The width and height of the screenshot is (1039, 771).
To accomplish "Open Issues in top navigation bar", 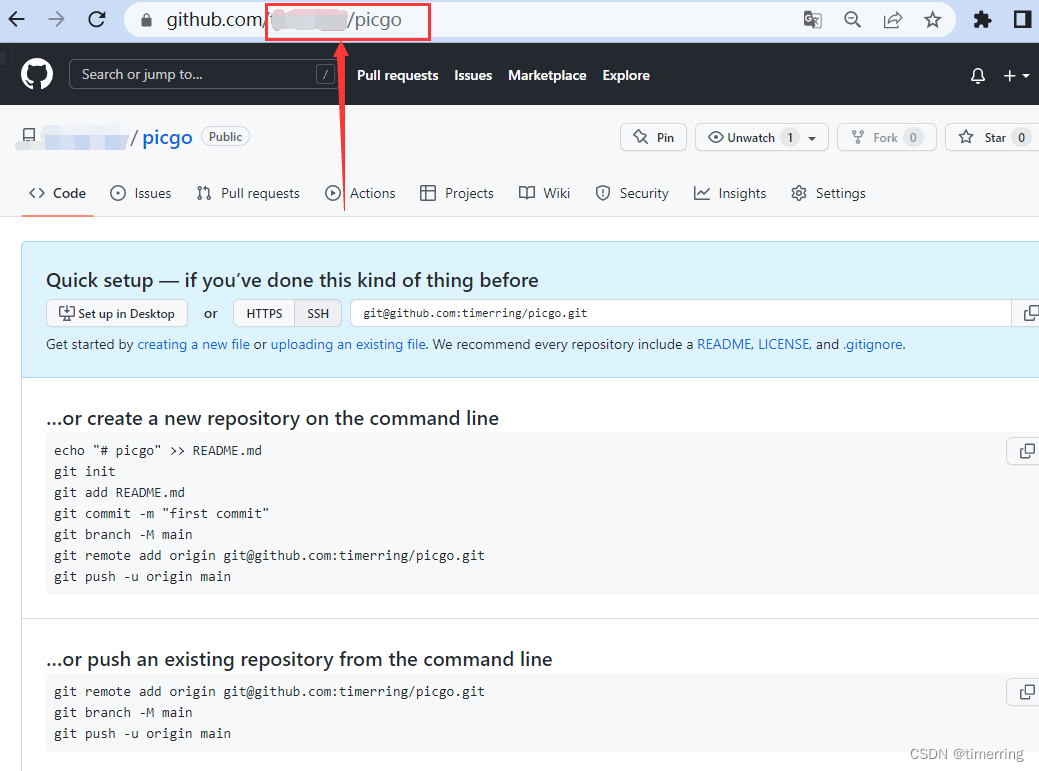I will click(x=473, y=76).
